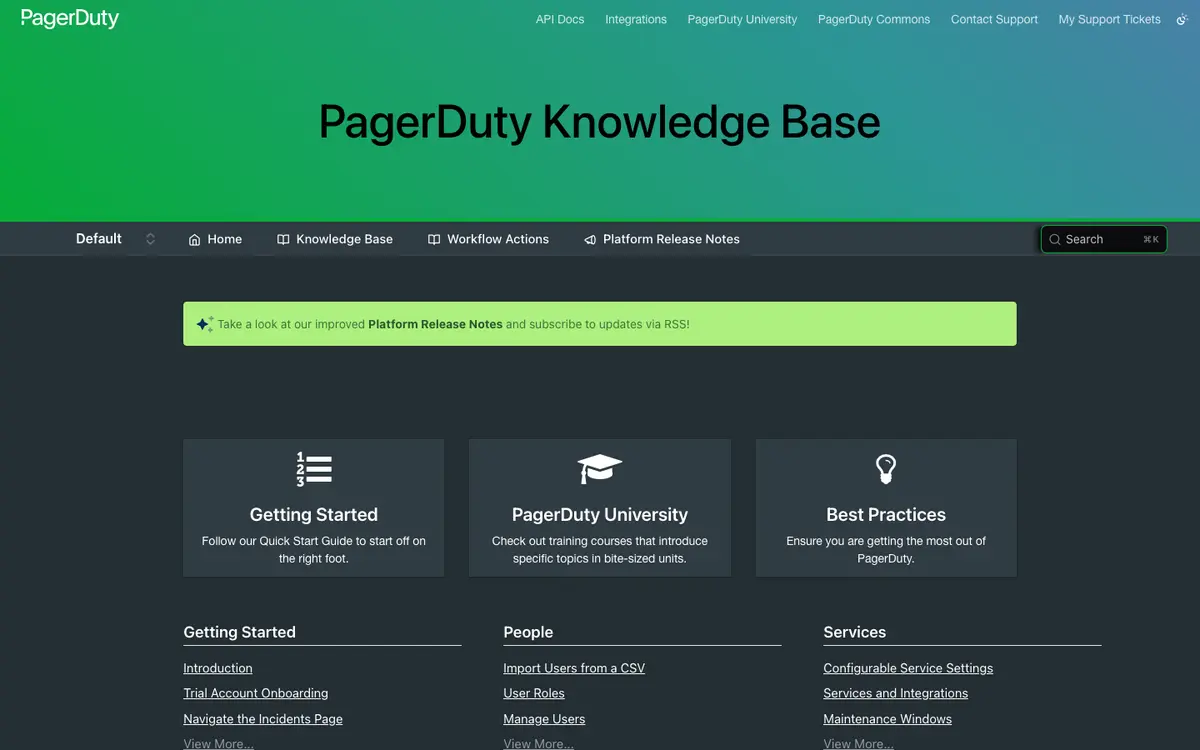Open the PagerDuty University card title
1200x750 pixels.
coord(600,515)
